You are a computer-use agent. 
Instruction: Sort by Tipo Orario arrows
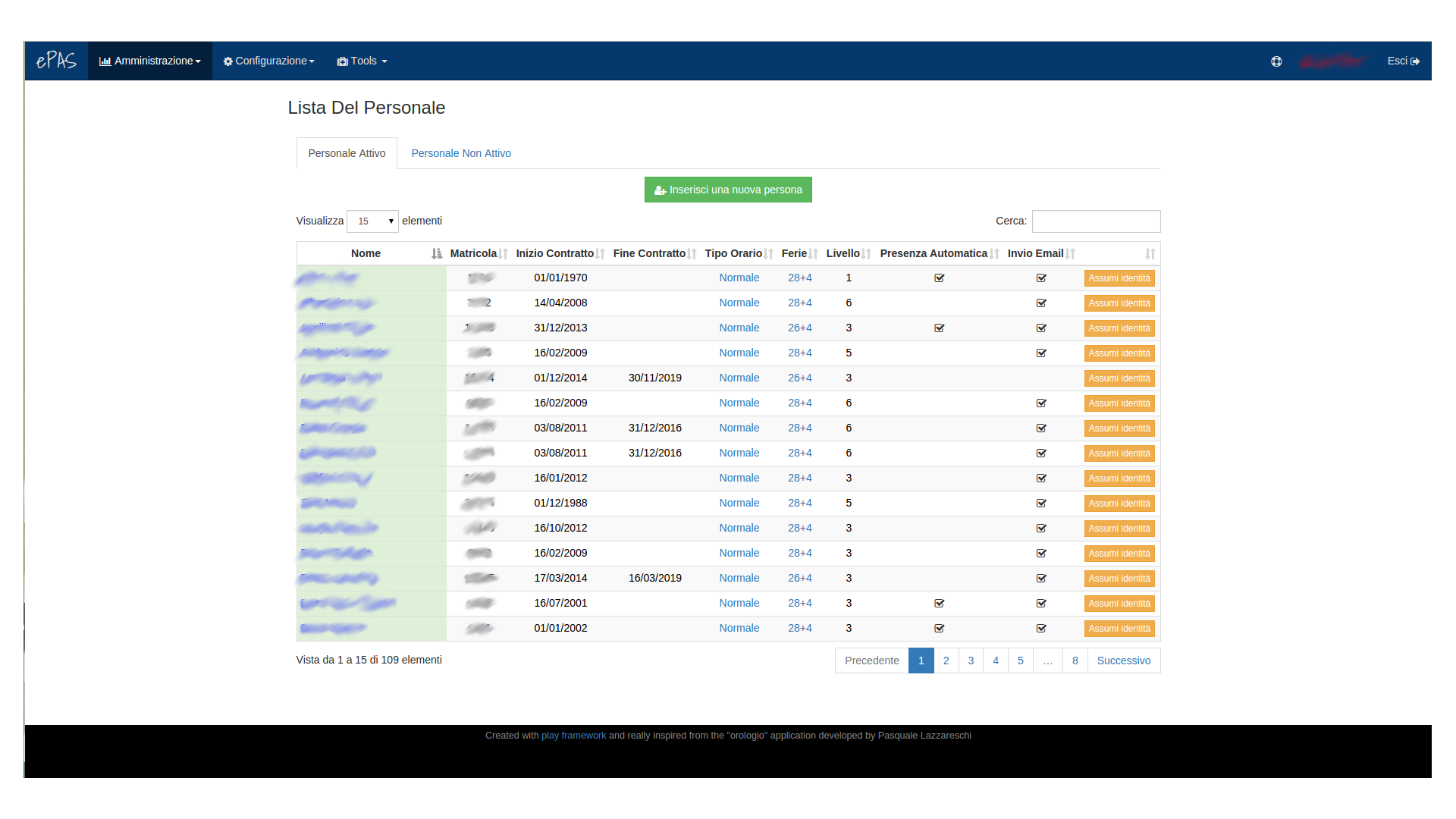[769, 254]
